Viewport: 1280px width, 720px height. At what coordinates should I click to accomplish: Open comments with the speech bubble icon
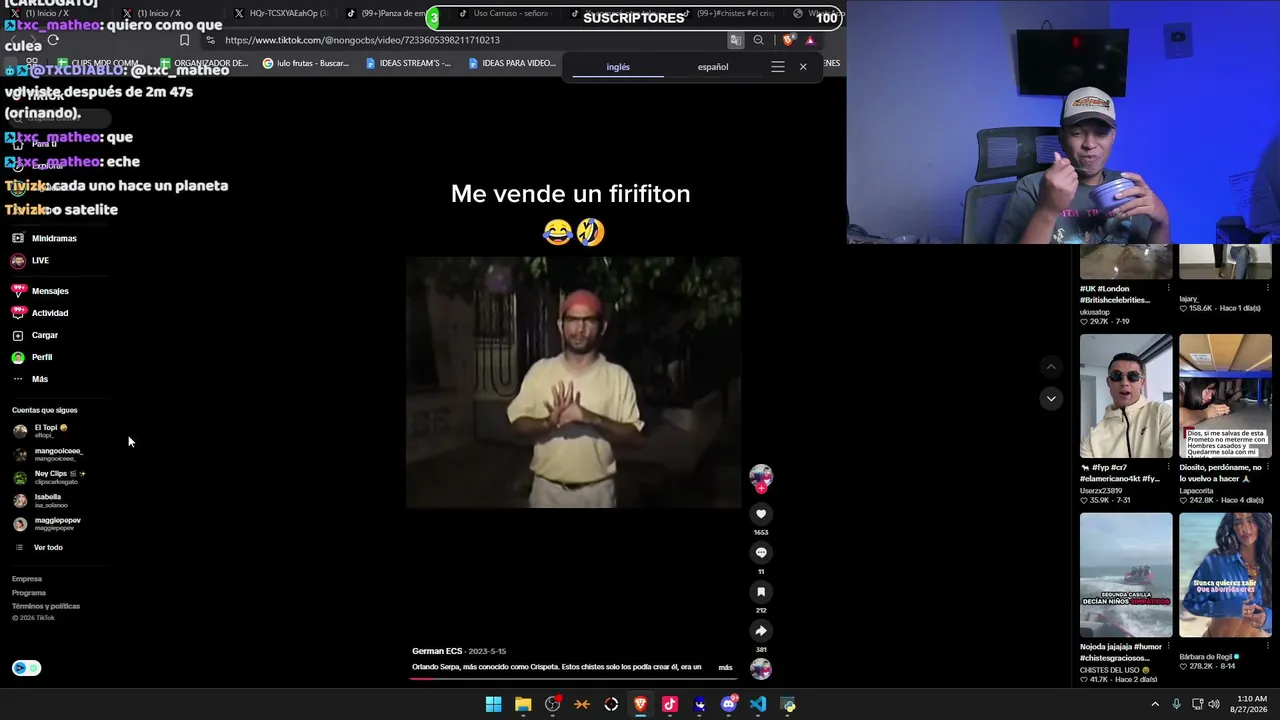click(761, 553)
